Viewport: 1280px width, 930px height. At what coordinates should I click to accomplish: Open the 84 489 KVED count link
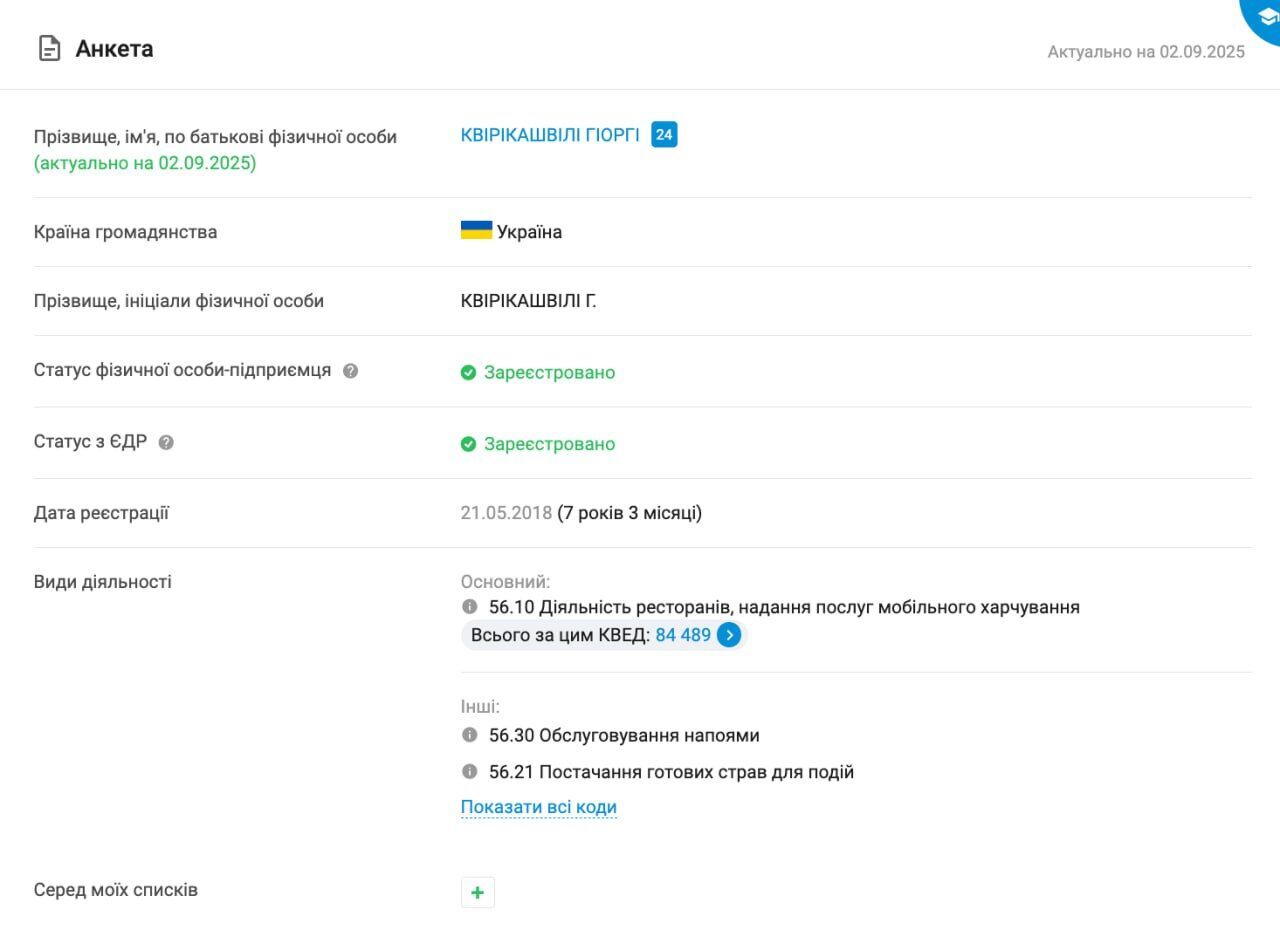(683, 635)
